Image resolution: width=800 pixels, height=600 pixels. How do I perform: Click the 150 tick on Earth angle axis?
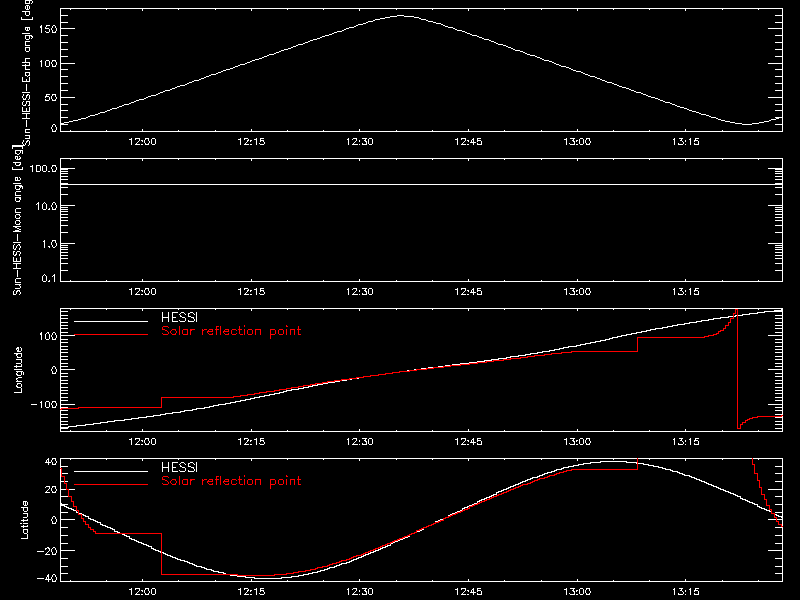point(48,29)
